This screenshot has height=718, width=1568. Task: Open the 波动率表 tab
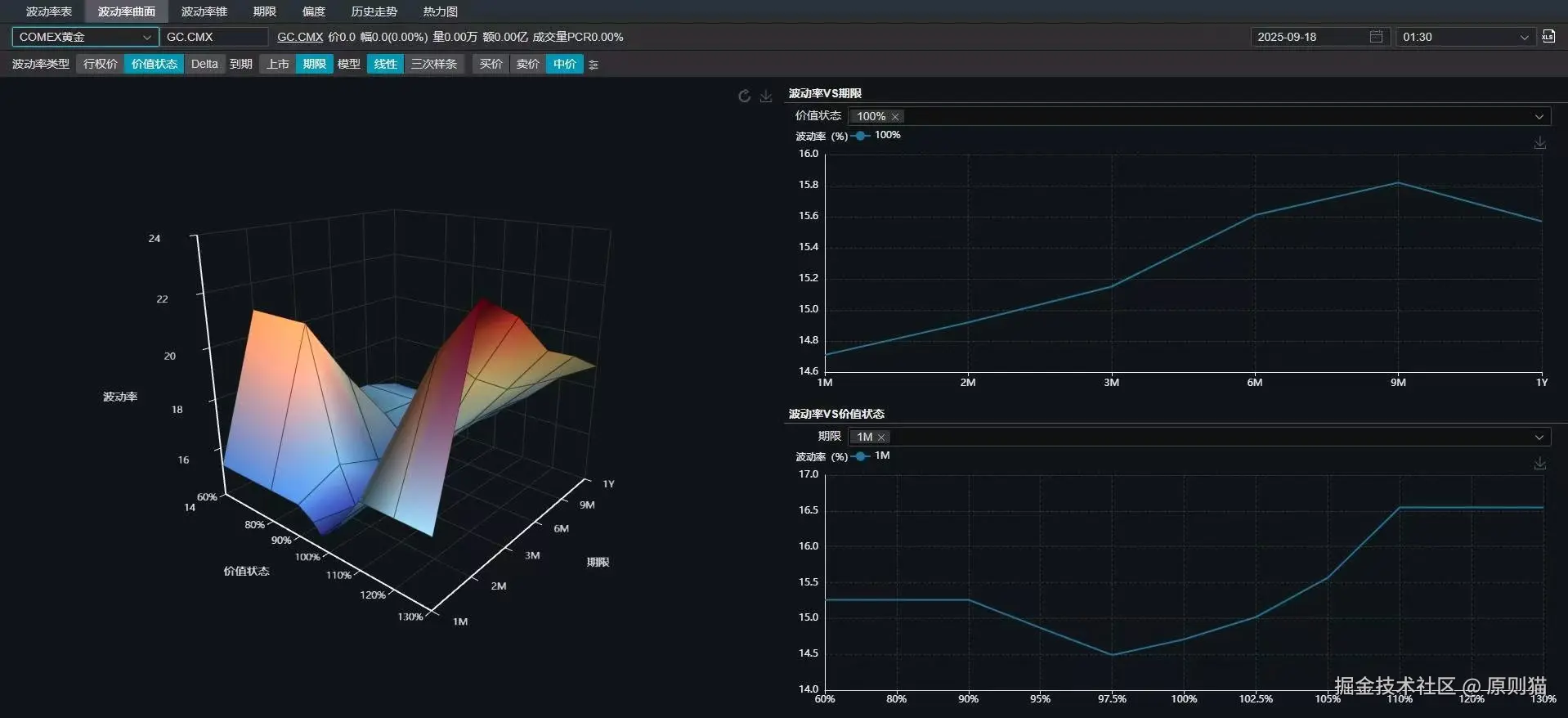click(x=49, y=11)
